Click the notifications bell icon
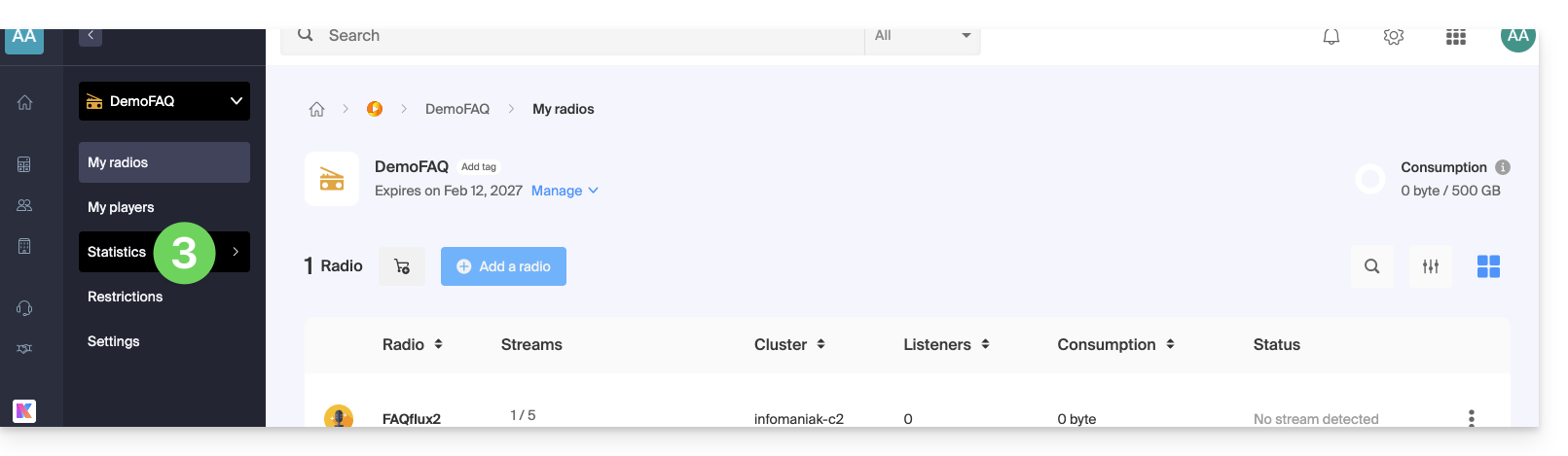The height and width of the screenshot is (456, 1568). (1331, 37)
